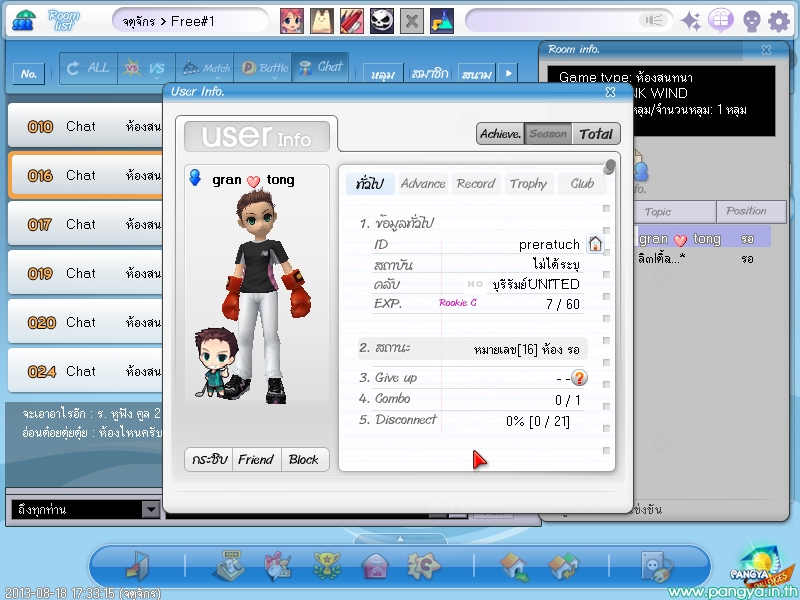Close the User Info dialog
Viewport: 800px width, 600px height.
(x=610, y=92)
